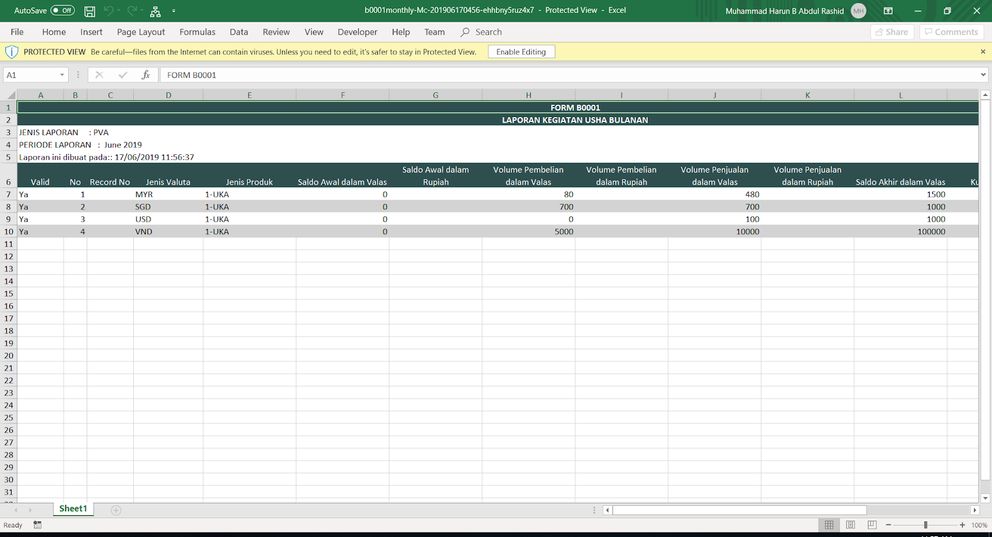Click the horizontal scrollbar thumb
The image size is (992, 537).
pyautogui.click(x=739, y=510)
